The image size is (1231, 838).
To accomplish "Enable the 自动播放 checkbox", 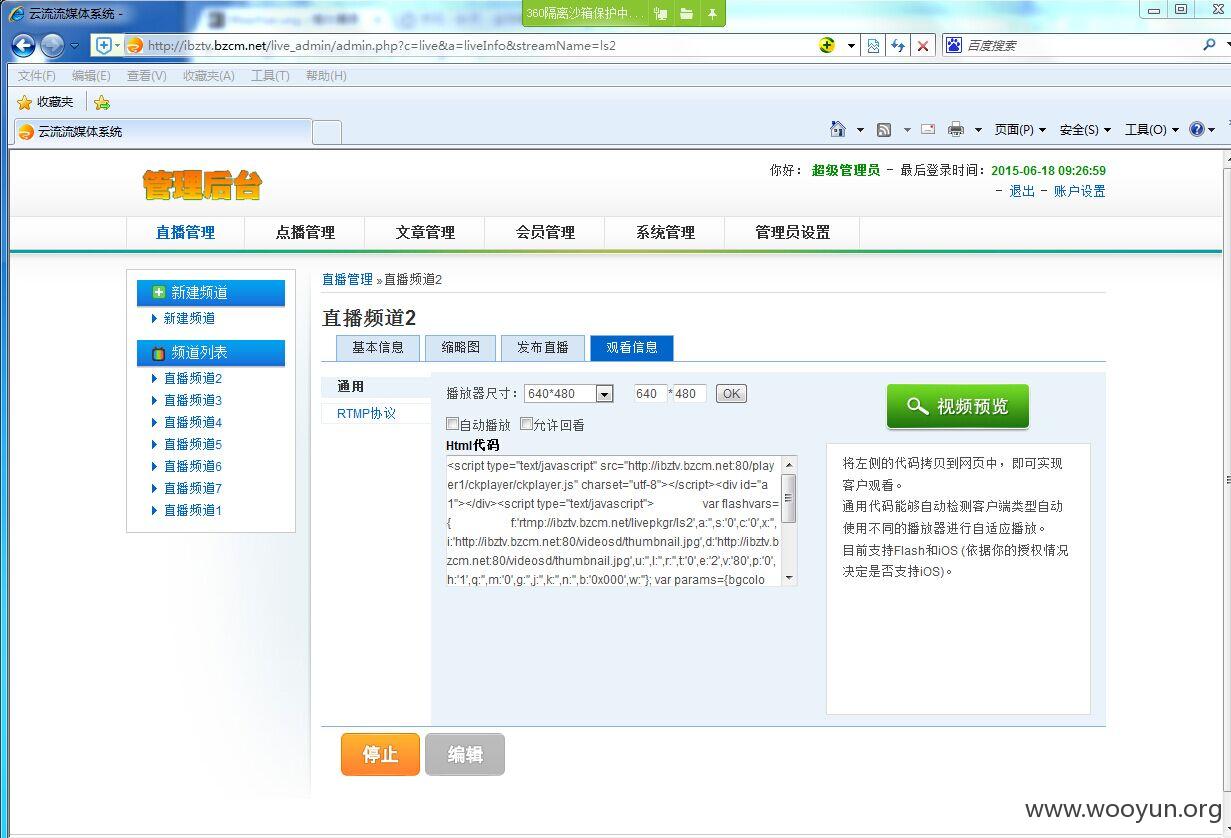I will pos(452,424).
